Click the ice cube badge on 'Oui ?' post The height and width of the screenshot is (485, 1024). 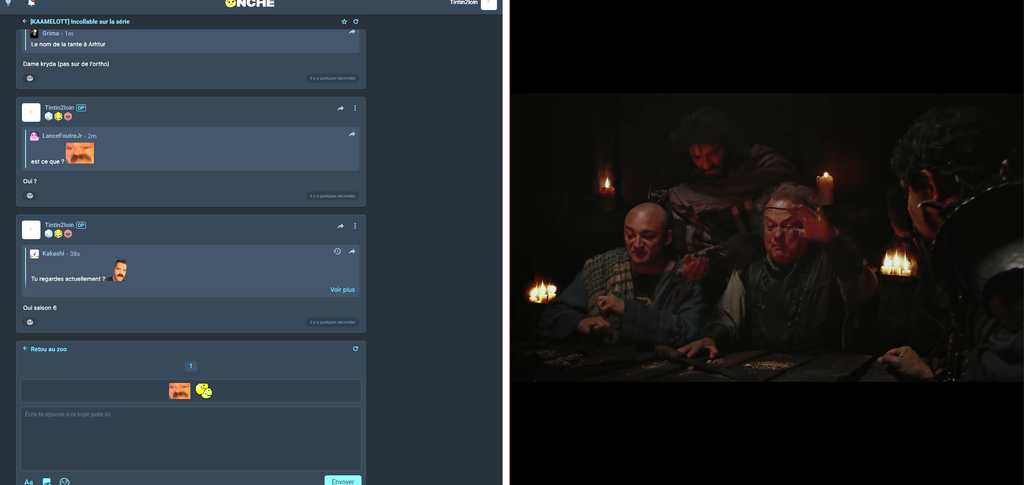click(48, 116)
